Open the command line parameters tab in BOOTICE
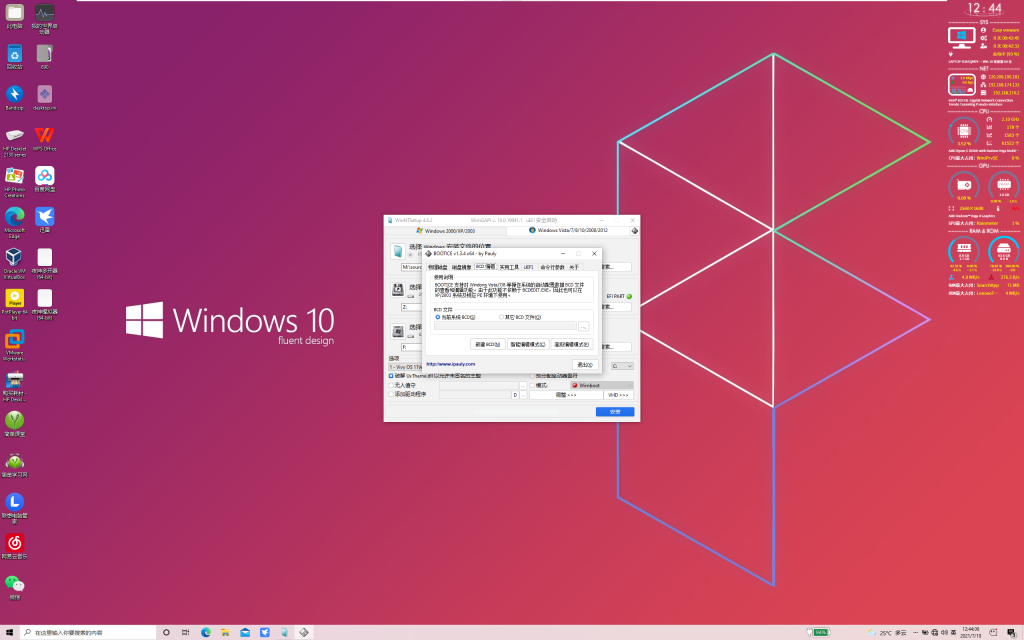Screen dimensions: 1024x640 [x=552, y=267]
